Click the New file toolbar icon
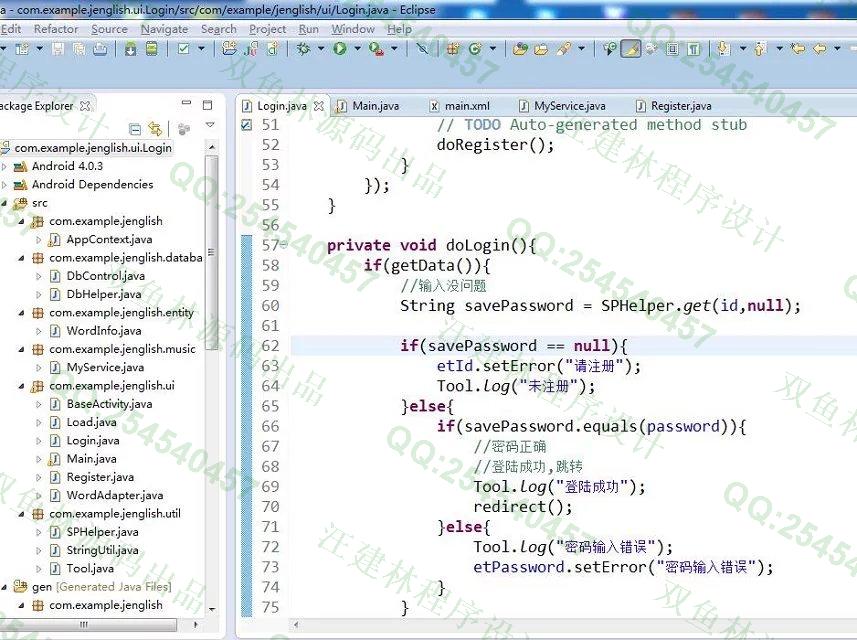The width and height of the screenshot is (857, 640). coord(22,49)
